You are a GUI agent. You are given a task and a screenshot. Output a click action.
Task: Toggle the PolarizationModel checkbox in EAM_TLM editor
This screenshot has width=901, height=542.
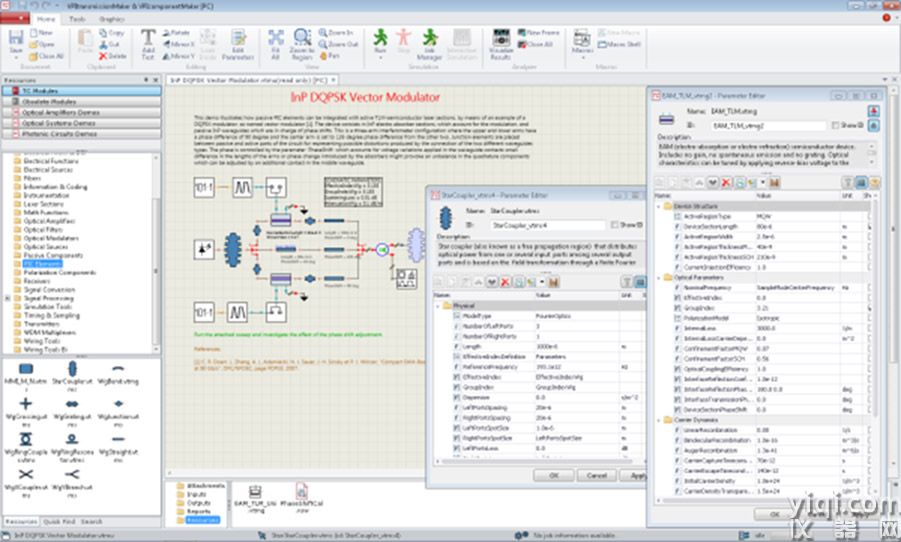677,318
